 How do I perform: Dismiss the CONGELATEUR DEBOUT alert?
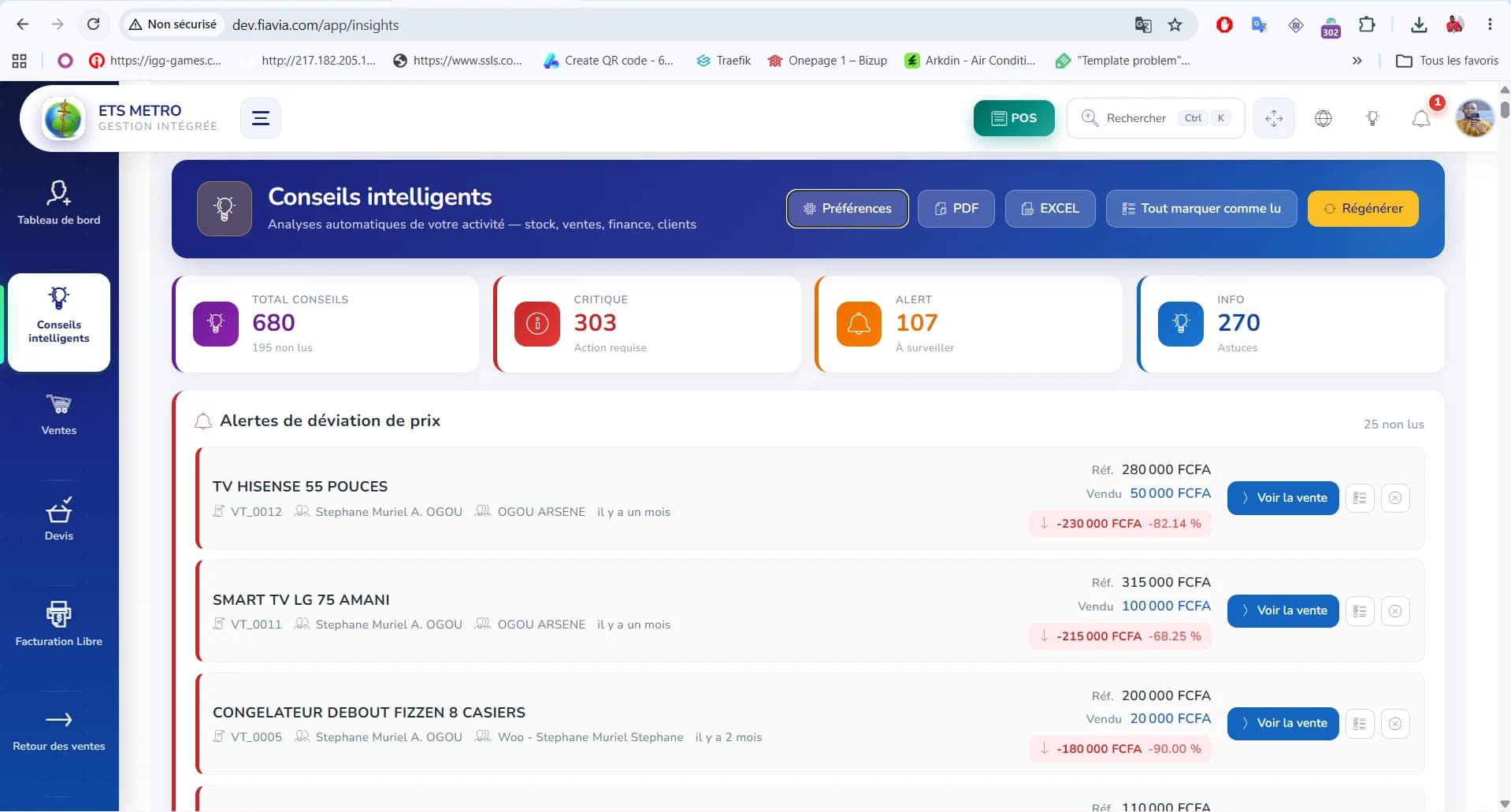[x=1395, y=724]
